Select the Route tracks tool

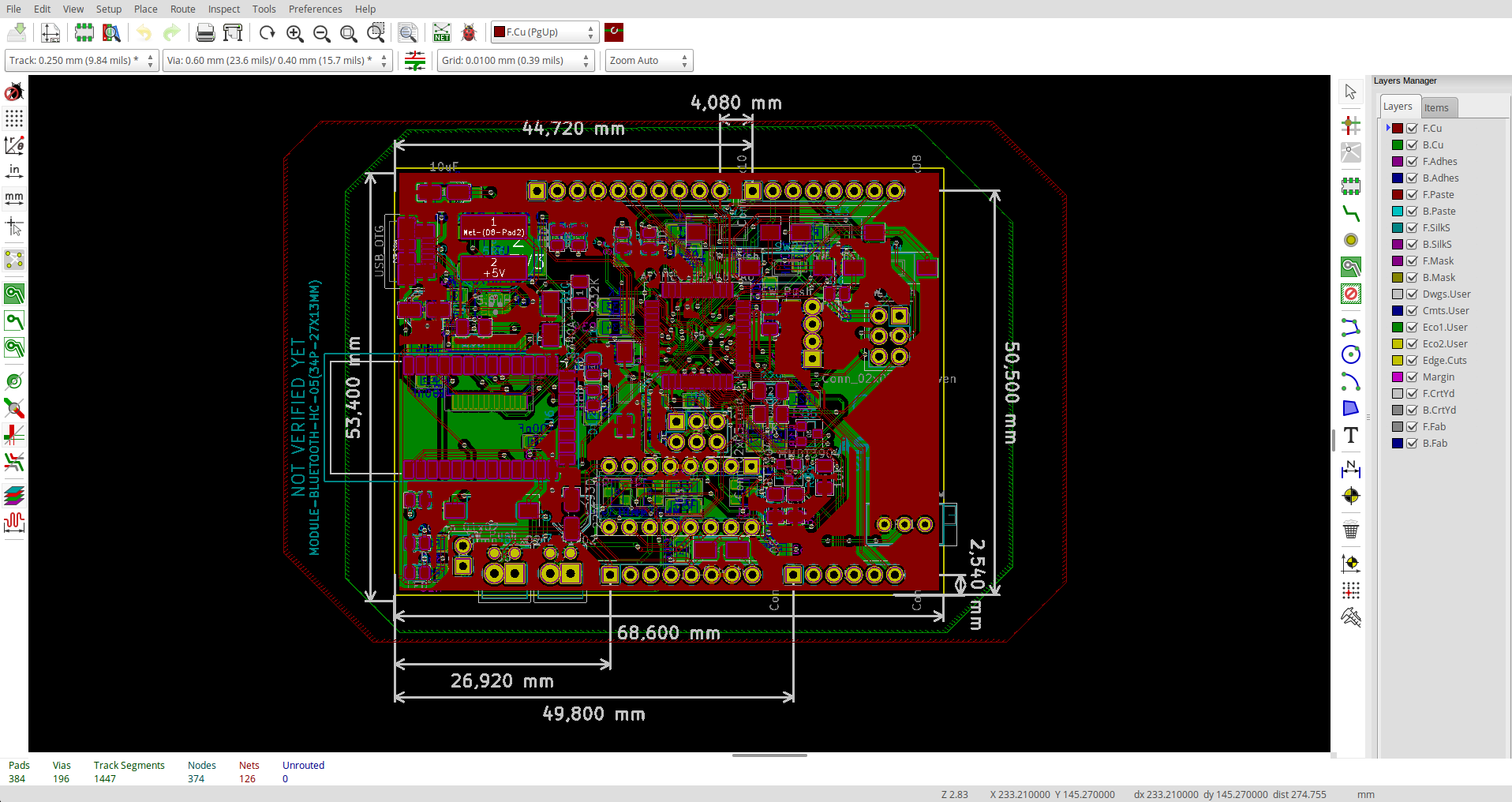point(1351,213)
